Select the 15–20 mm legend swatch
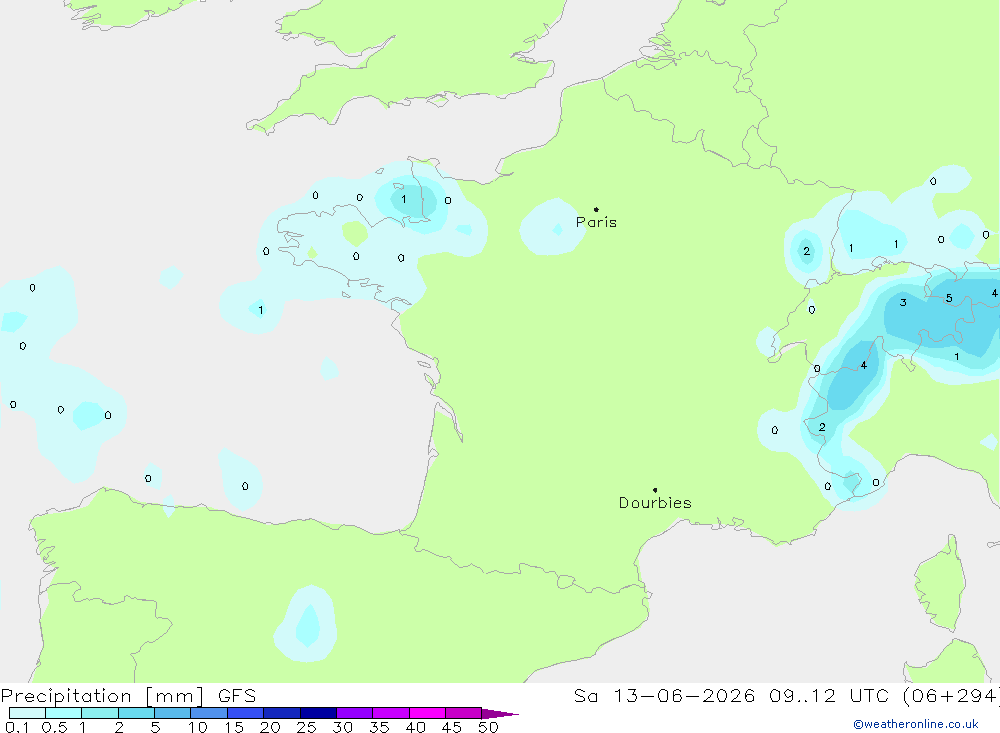Screen dimensions: 1000x733 pos(246,713)
